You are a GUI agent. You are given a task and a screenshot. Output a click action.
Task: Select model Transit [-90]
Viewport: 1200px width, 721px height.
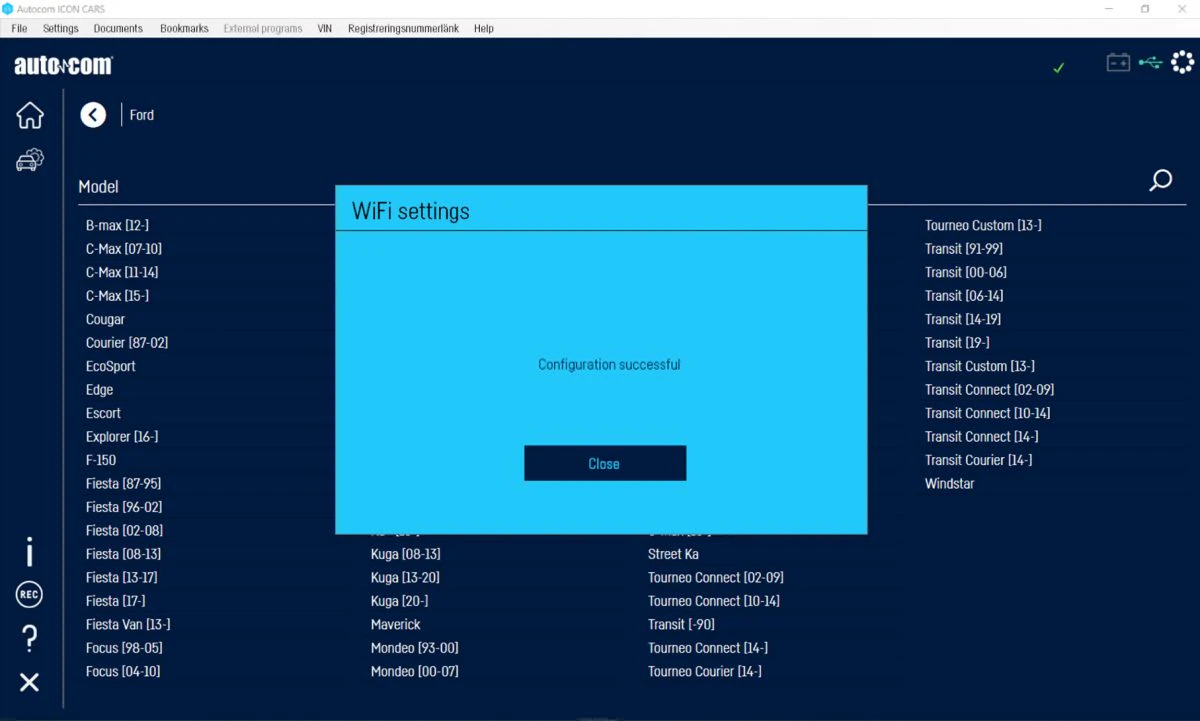pyautogui.click(x=681, y=625)
